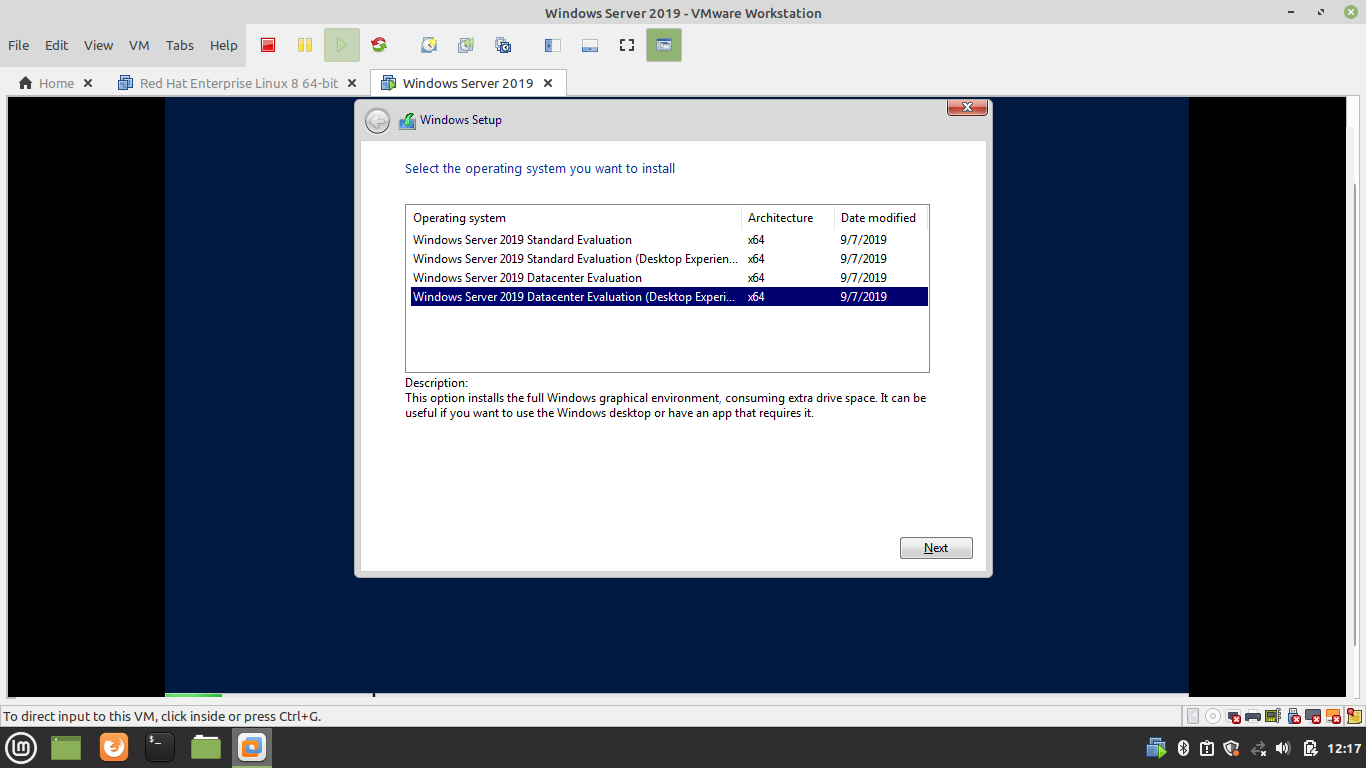This screenshot has height=768, width=1366.
Task: Select Windows Server 2019 Datacenter Evaluation
Action: point(669,278)
